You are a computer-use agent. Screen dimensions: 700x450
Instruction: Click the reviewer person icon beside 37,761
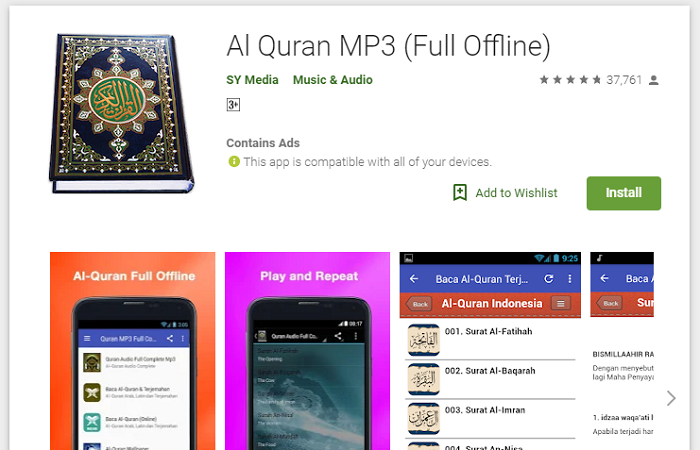tap(654, 80)
